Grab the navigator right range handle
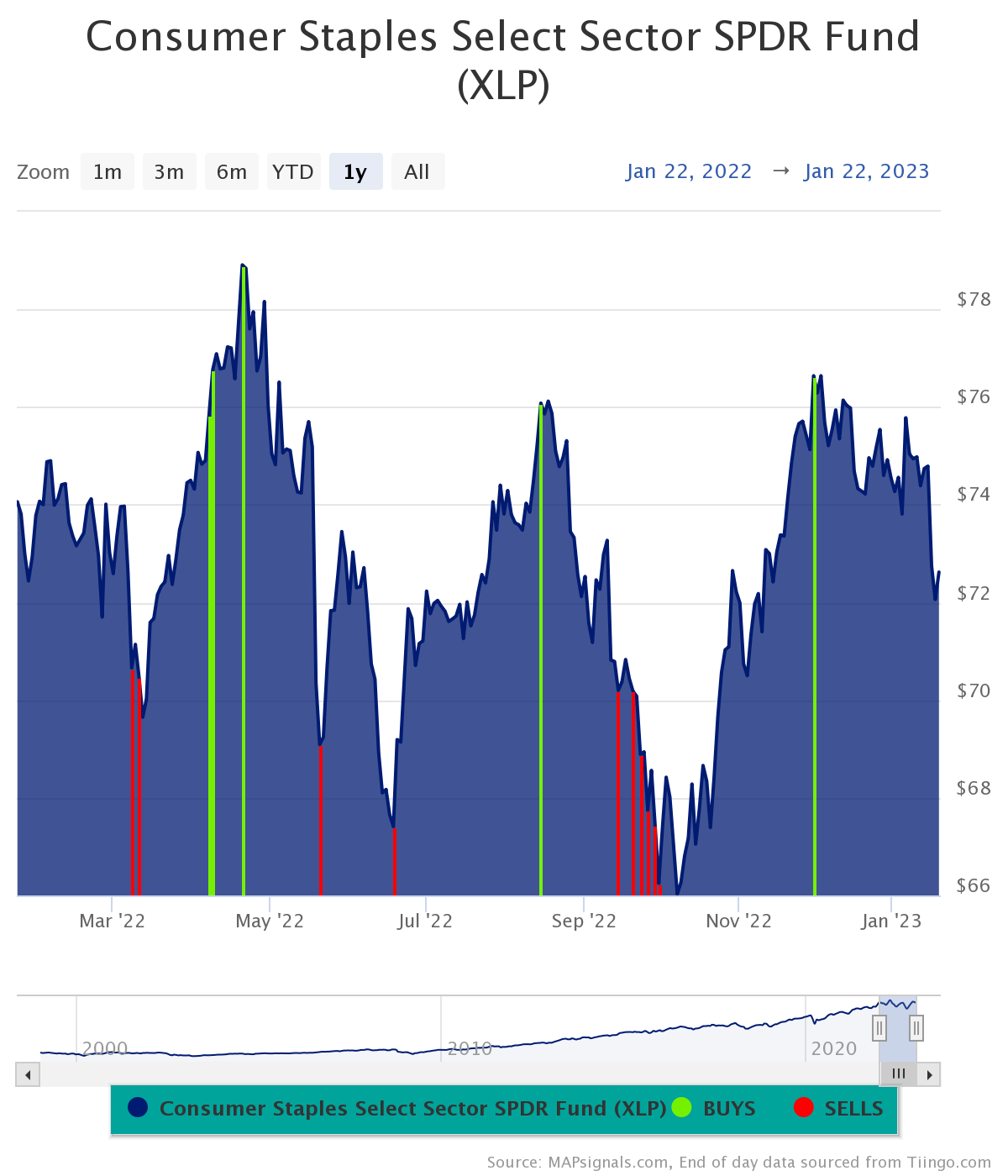 coord(916,1027)
